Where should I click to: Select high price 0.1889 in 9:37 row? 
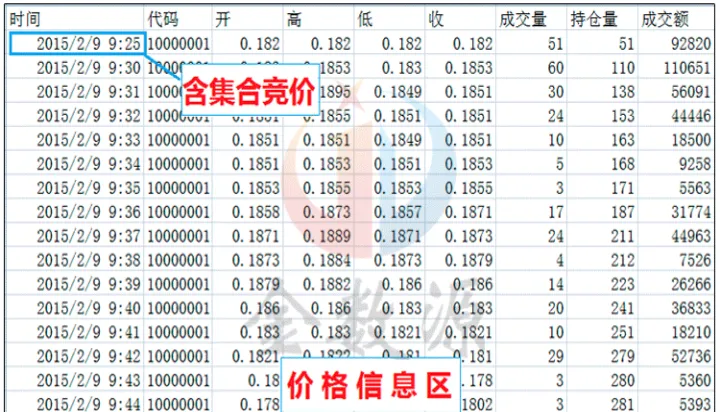(326, 236)
